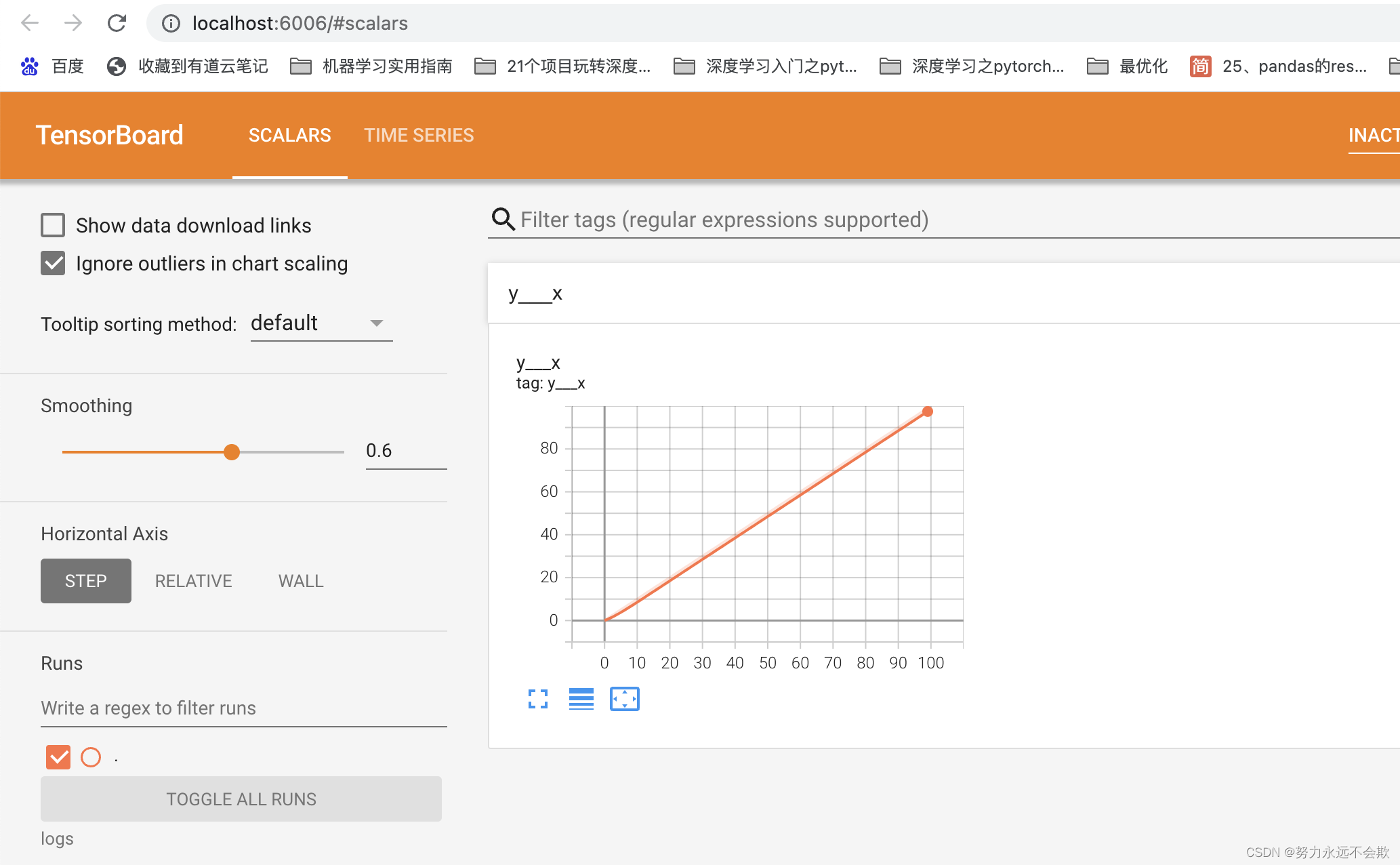Toggle y-axis log scale icon

point(581,699)
